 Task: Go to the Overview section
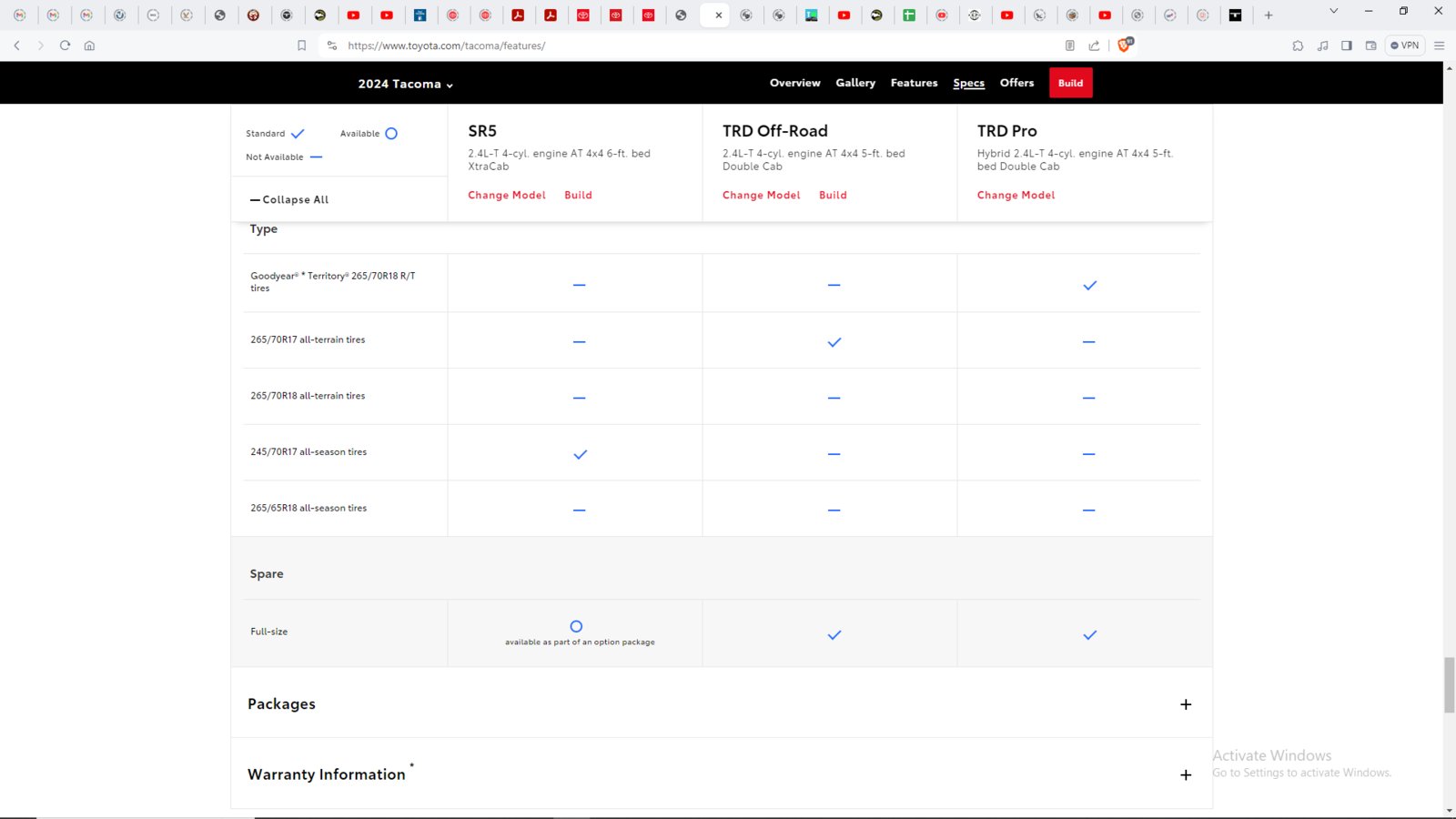(x=794, y=83)
